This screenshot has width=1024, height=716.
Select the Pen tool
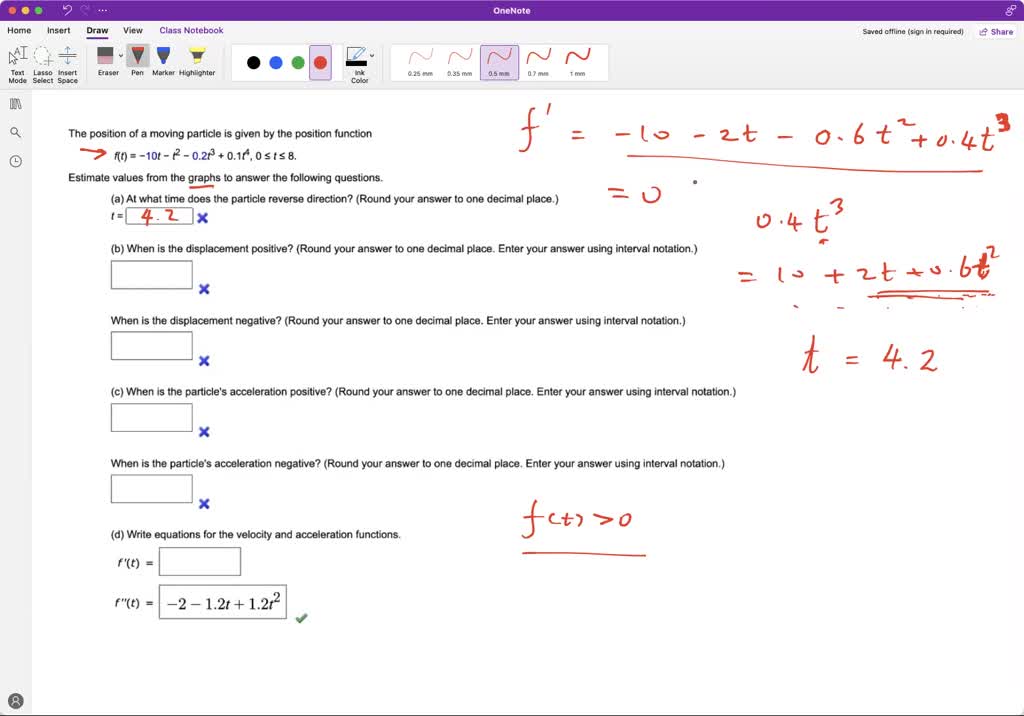point(137,62)
